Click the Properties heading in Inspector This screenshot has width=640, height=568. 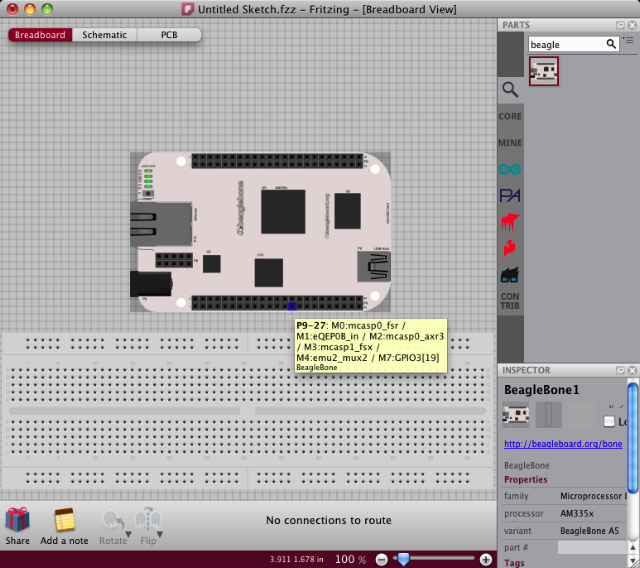pyautogui.click(x=526, y=479)
